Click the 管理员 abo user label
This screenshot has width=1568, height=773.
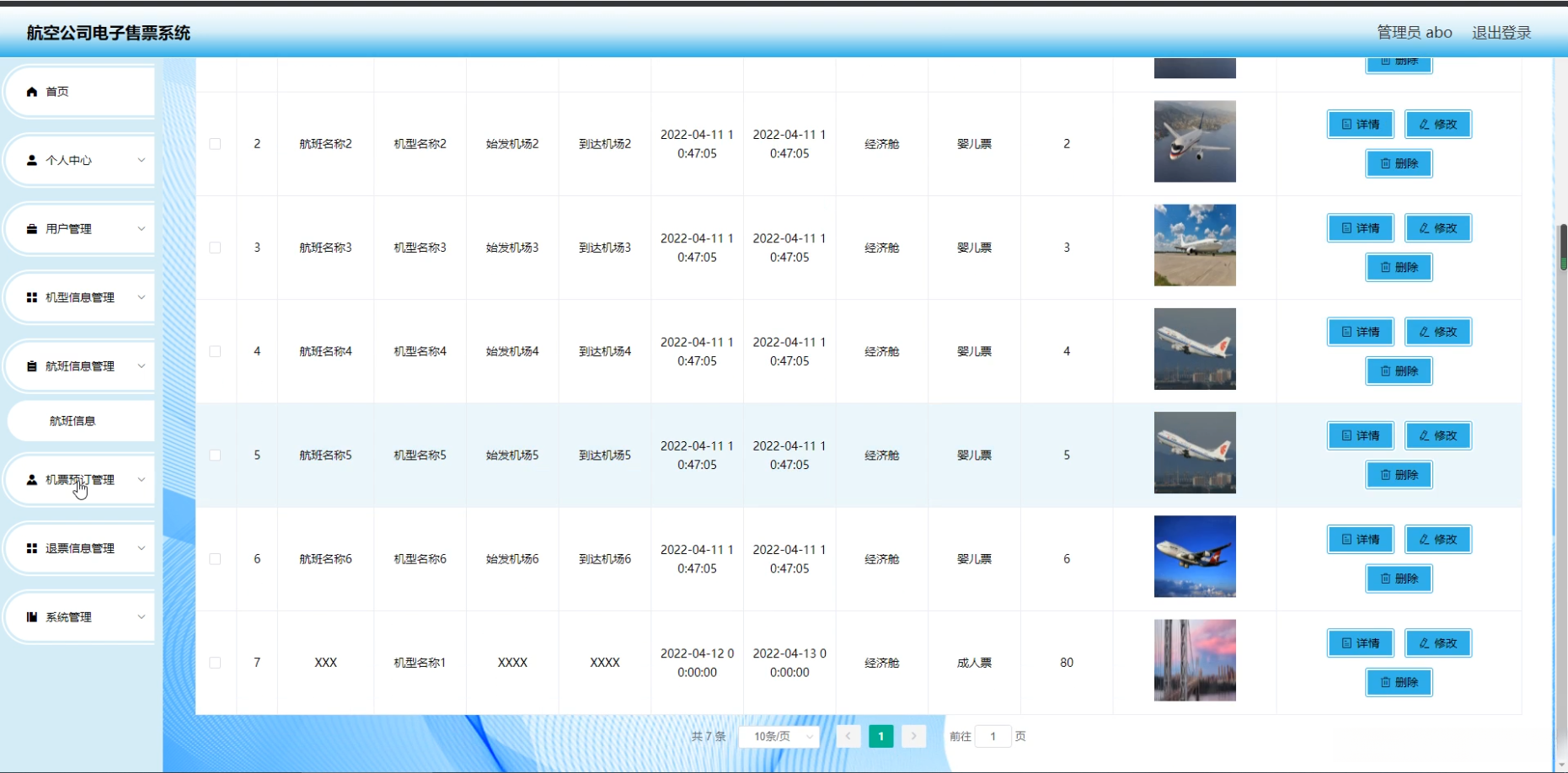coord(1415,33)
